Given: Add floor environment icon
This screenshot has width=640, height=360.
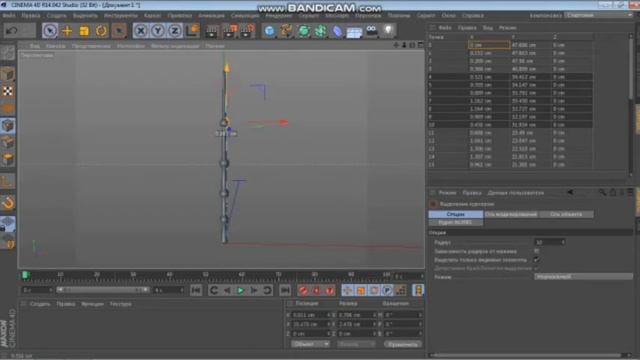Looking at the screenshot, I should pyautogui.click(x=354, y=32).
